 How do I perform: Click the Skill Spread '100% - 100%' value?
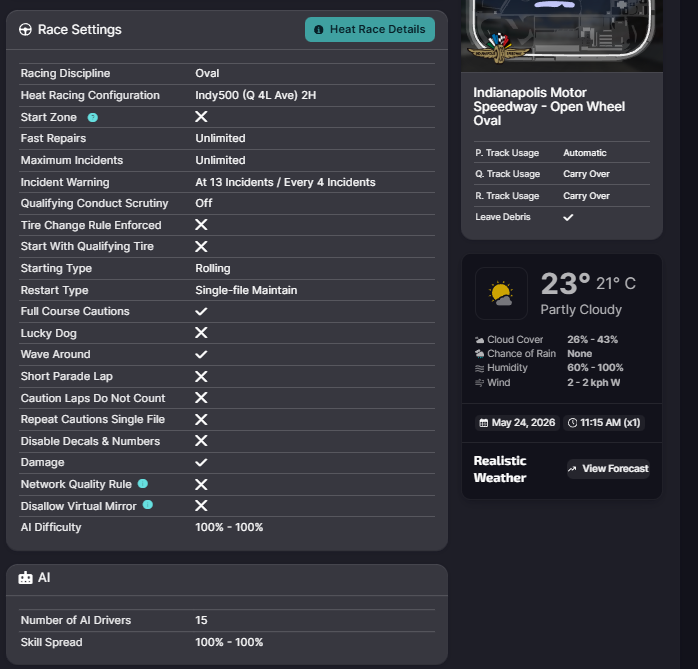coord(229,642)
